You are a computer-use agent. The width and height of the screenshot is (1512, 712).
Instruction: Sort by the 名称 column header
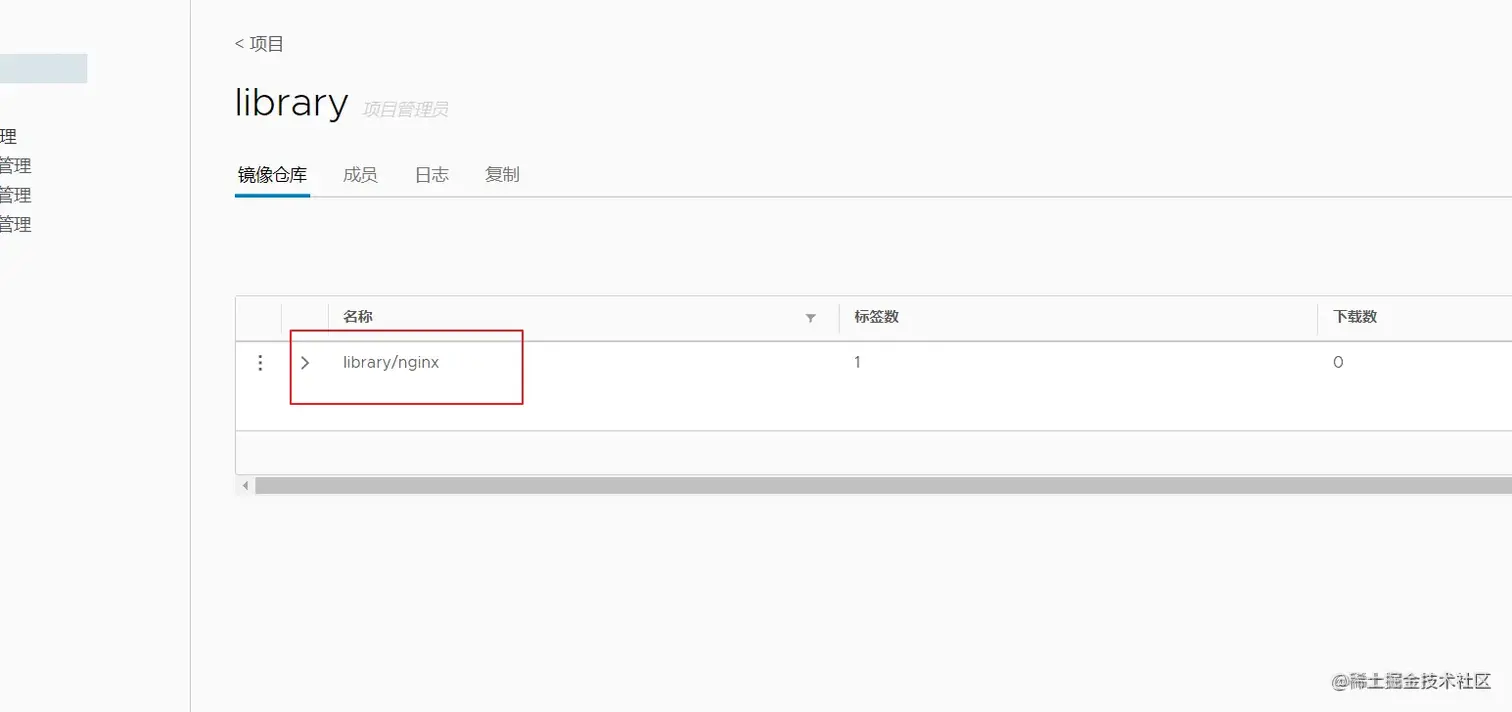coord(358,317)
